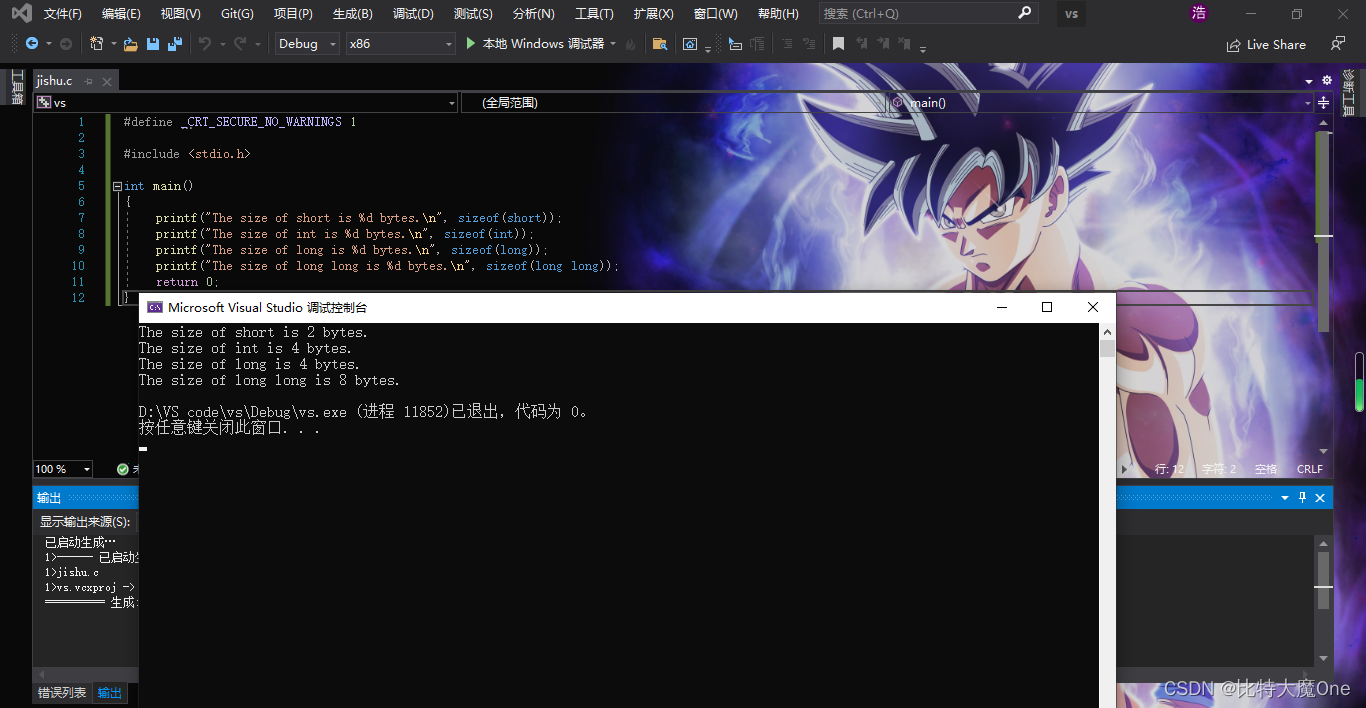Screen dimensions: 1366x708
Task: Open the 视图(V) menu
Action: (180, 14)
